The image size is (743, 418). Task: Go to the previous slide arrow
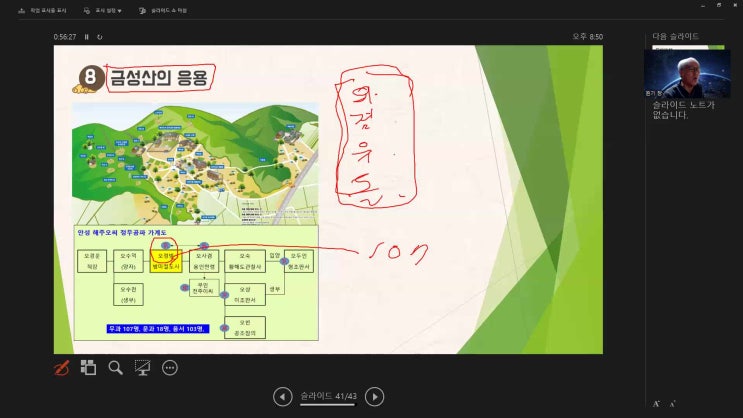point(283,397)
